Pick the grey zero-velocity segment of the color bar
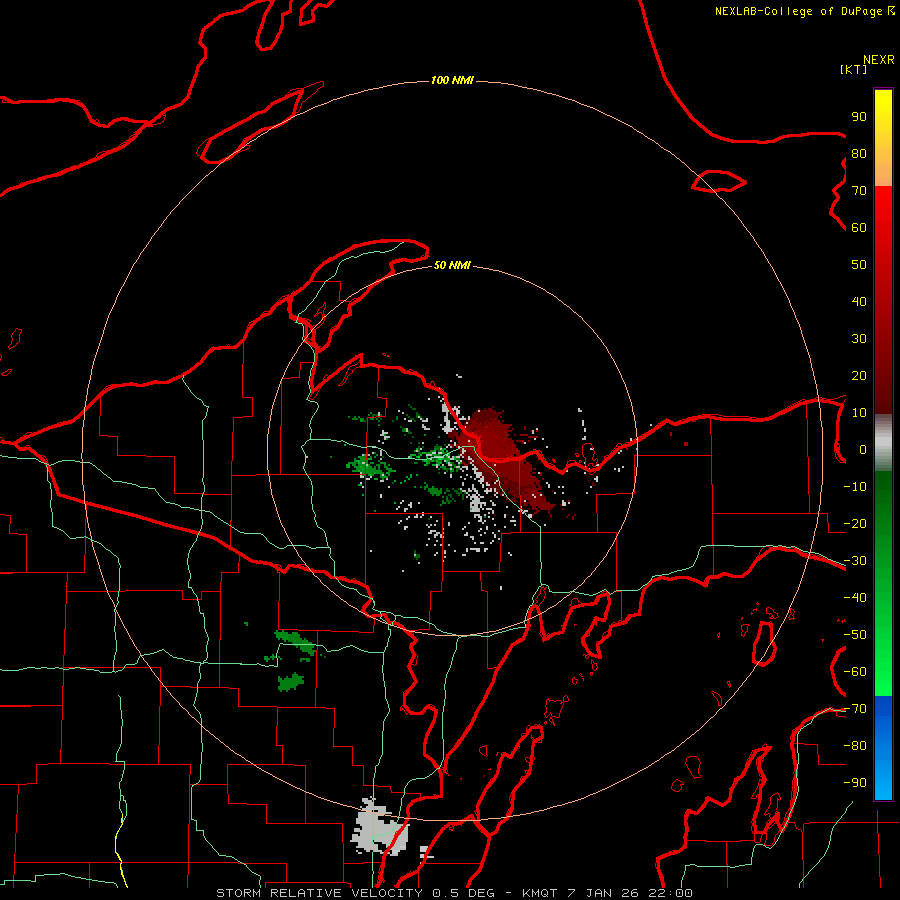900x900 pixels. click(x=883, y=443)
